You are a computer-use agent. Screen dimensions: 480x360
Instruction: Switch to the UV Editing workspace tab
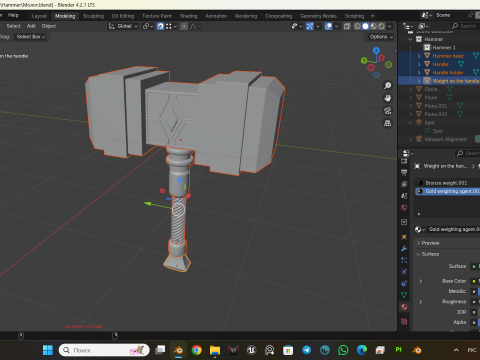(123, 16)
